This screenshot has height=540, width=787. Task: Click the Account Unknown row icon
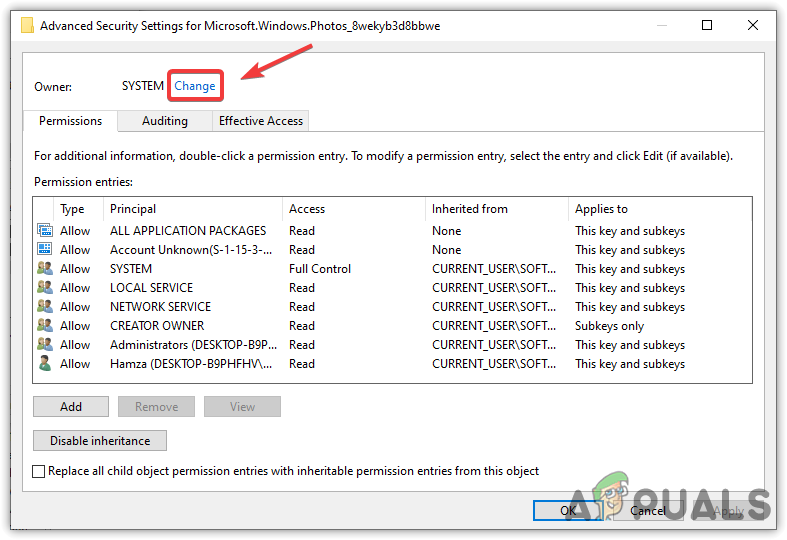(45, 249)
